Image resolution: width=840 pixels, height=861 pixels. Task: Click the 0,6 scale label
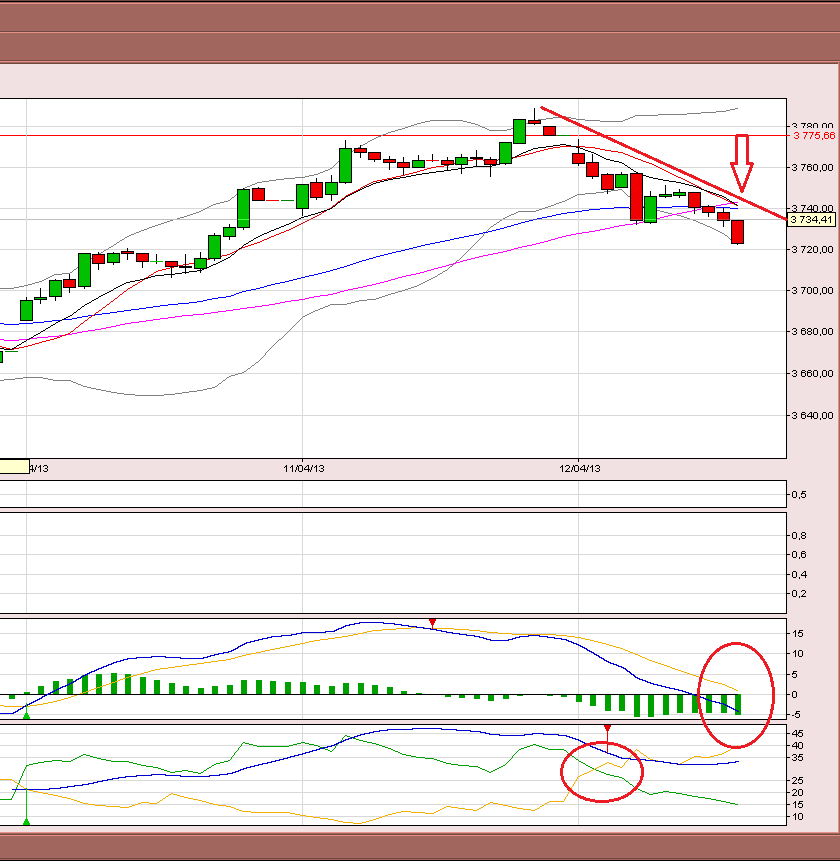click(799, 555)
